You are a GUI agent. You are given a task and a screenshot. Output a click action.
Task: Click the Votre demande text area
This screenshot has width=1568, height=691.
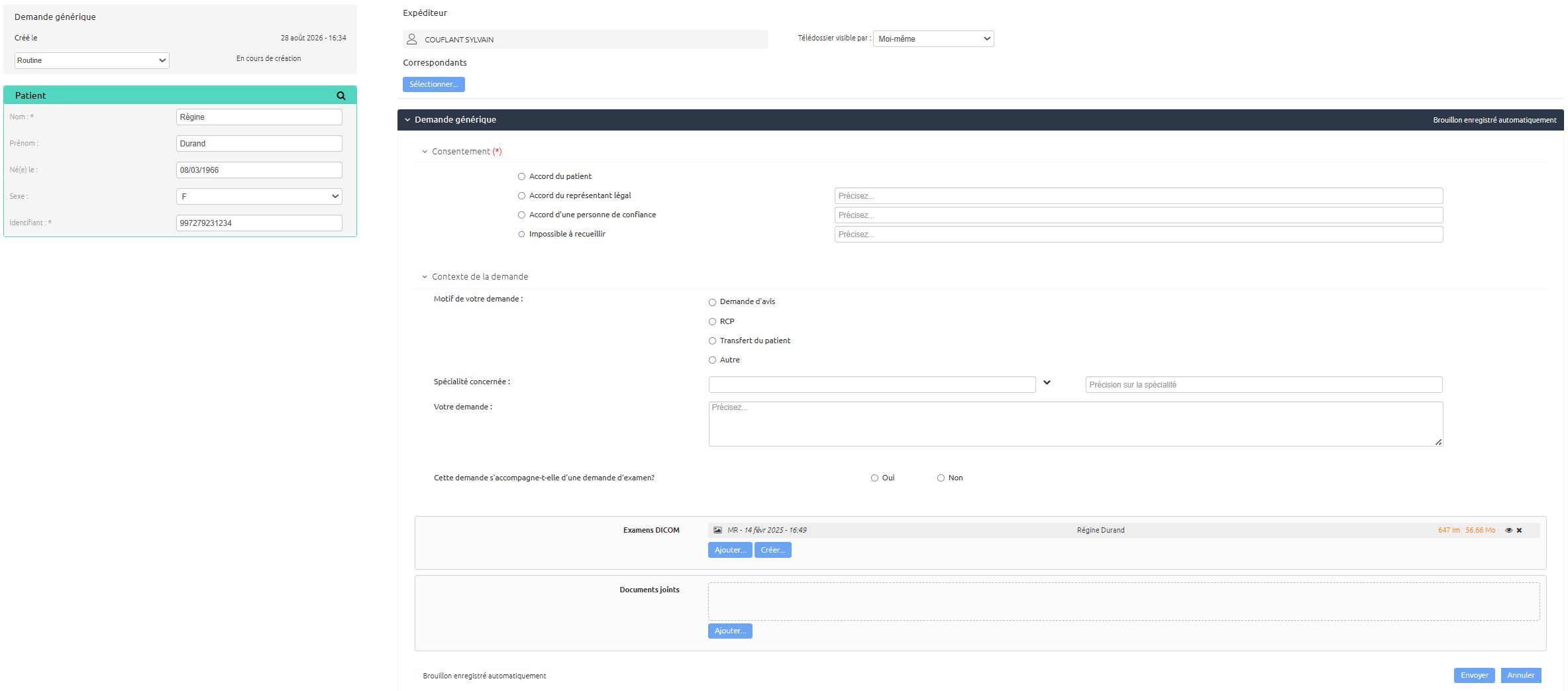pos(1076,424)
